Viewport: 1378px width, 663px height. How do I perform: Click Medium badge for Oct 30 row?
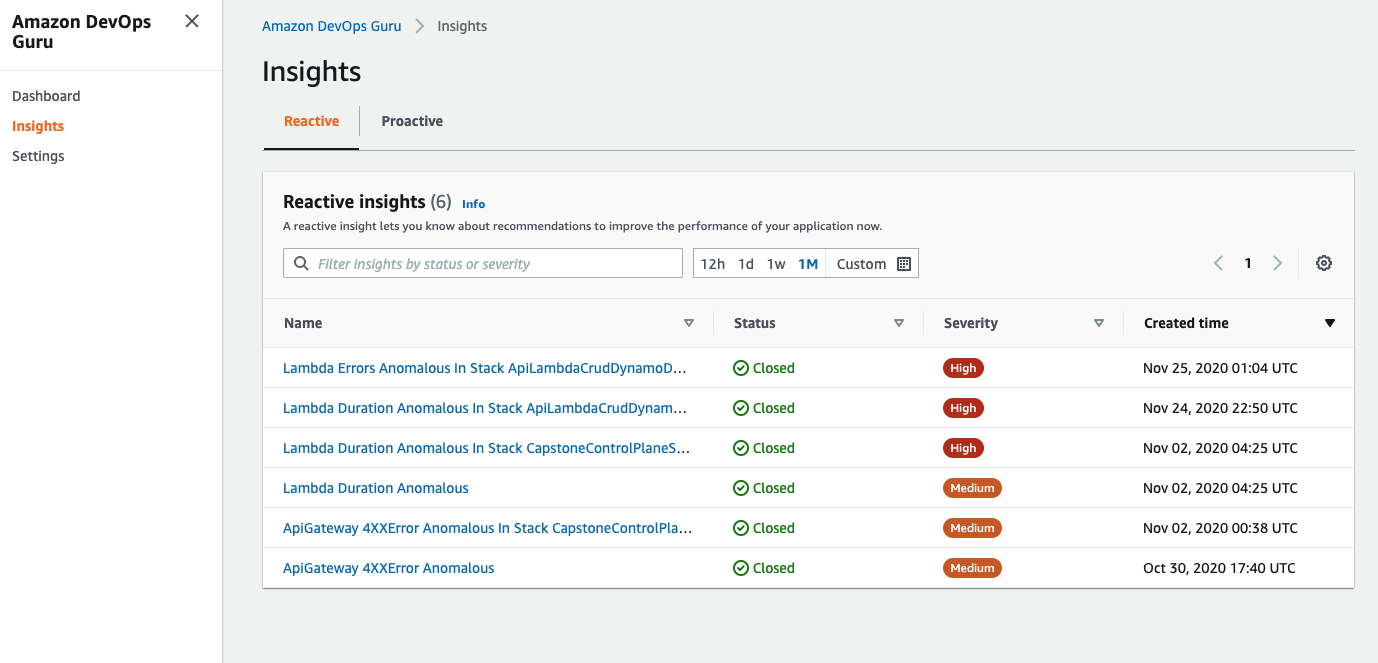tap(972, 568)
